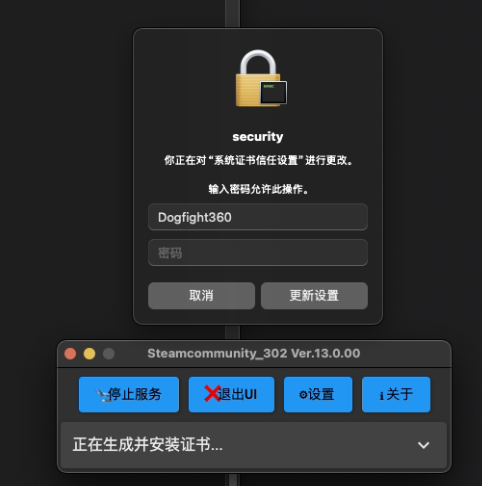Click the Steamcommunity_302 Ver.13.0.00 title bar
Image resolution: width=482 pixels, height=486 pixels.
[x=254, y=353]
